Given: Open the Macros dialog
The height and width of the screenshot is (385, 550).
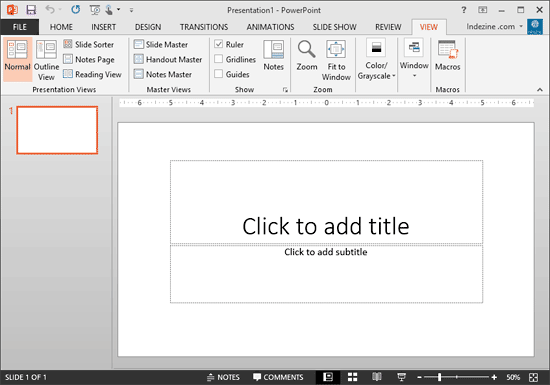Looking at the screenshot, I should [448, 55].
